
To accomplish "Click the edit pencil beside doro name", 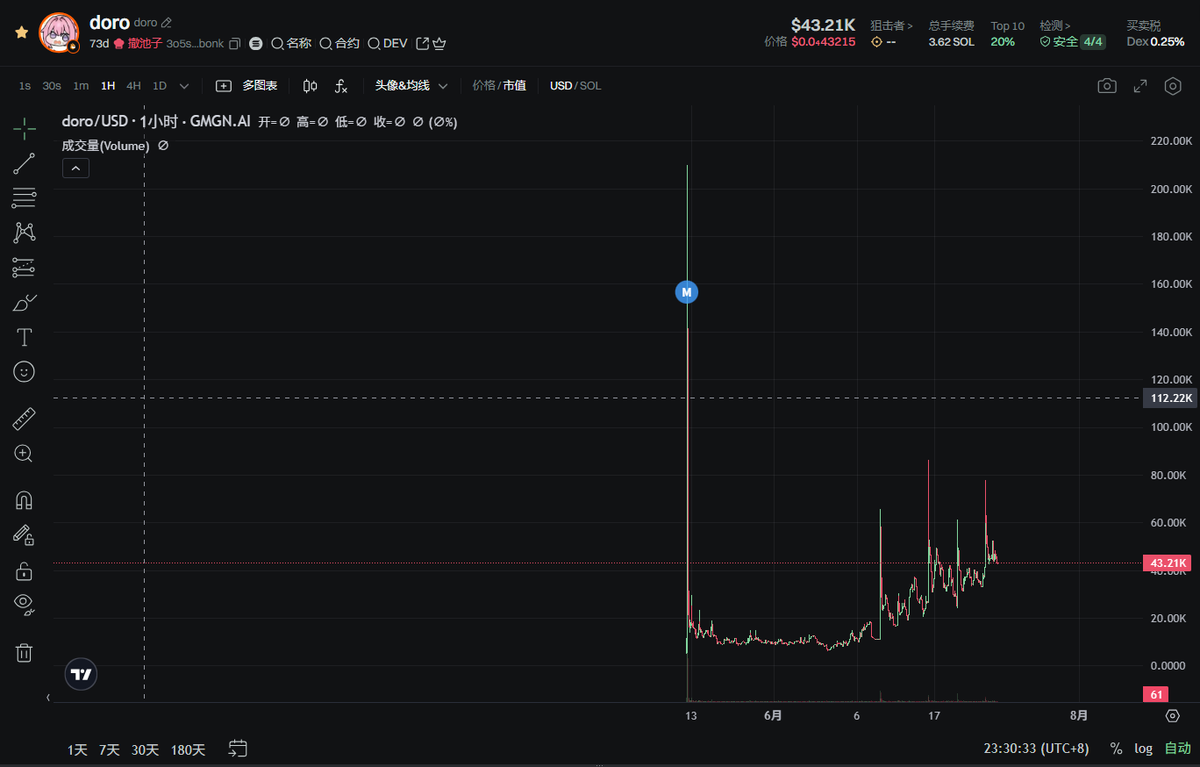I will coord(166,22).
